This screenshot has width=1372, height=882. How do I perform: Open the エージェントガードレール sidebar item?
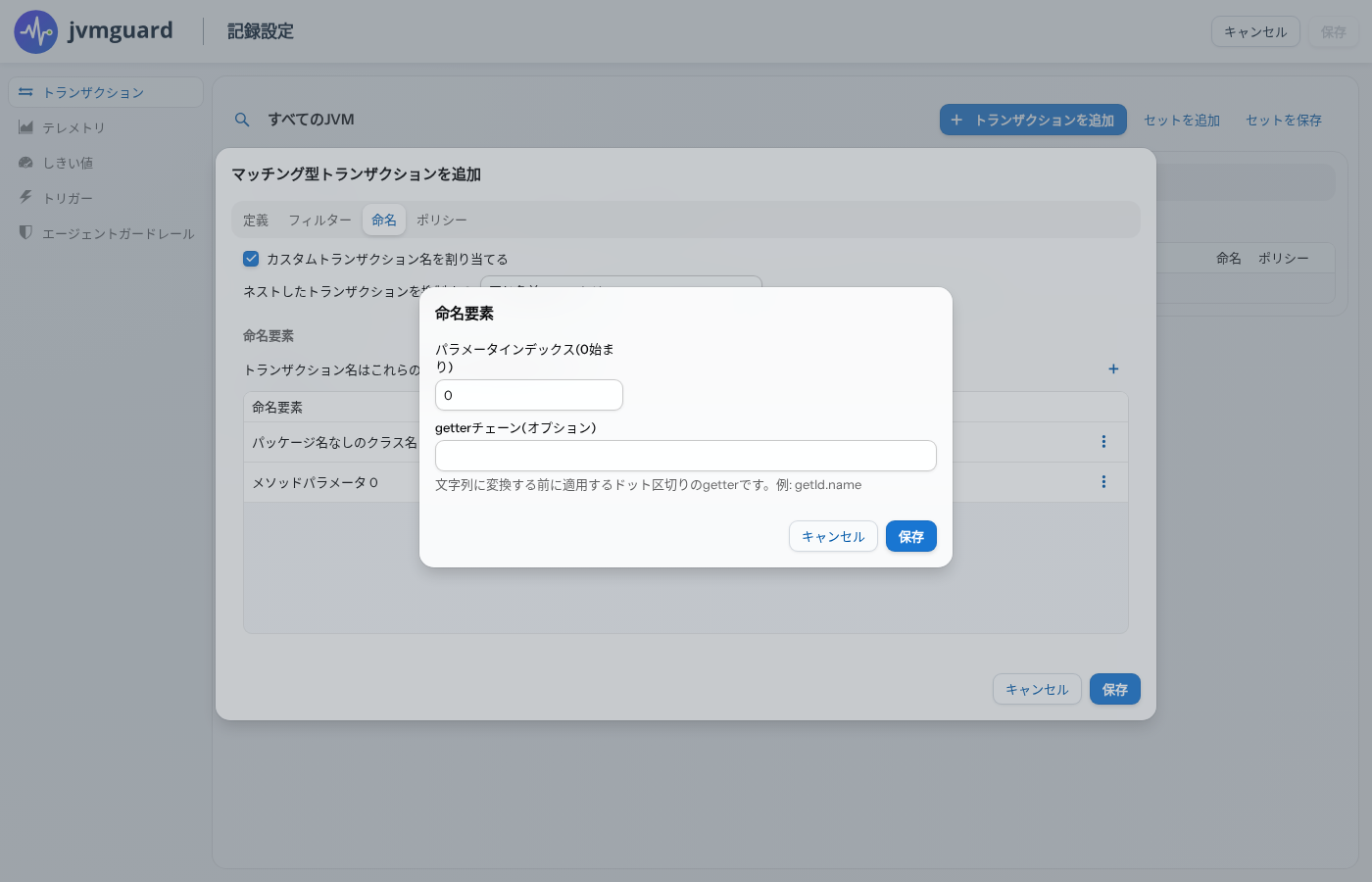(106, 233)
